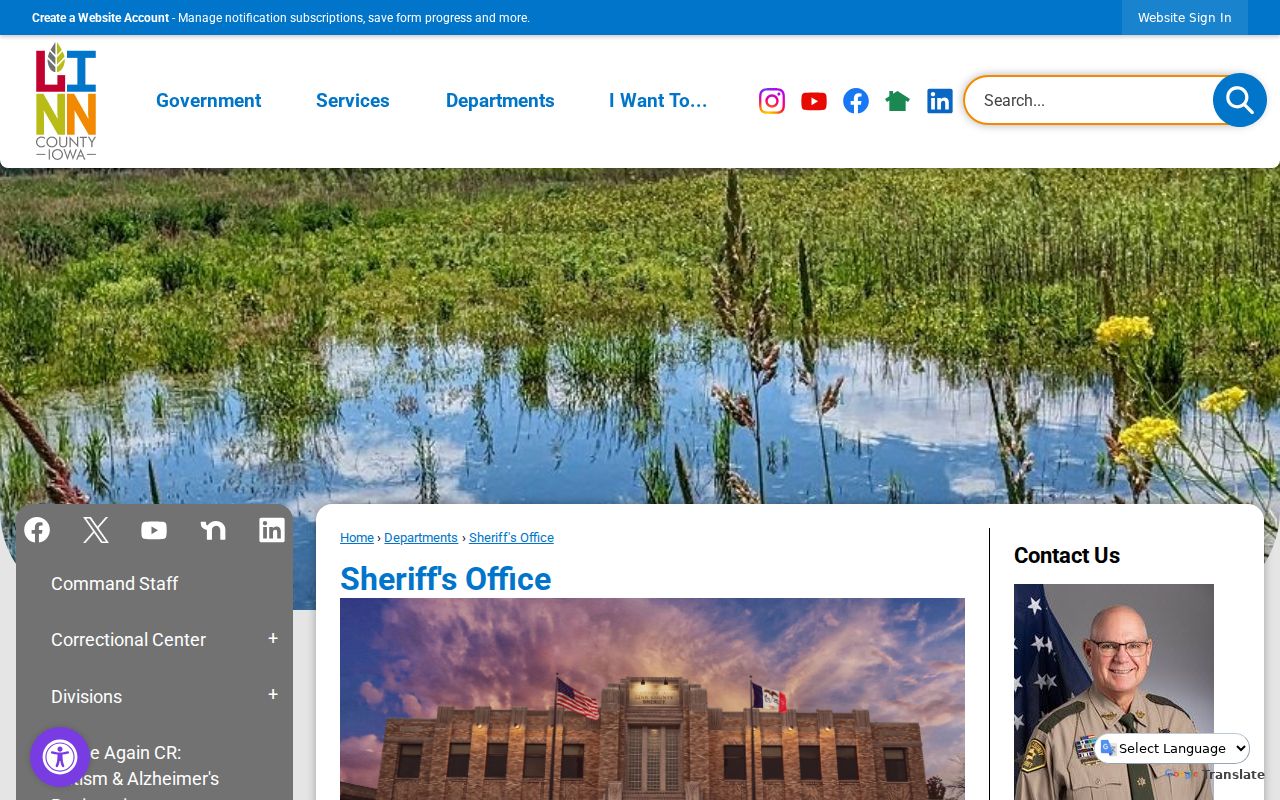This screenshot has height=800, width=1280.
Task: Open Instagram from the header icons
Action: pos(772,101)
